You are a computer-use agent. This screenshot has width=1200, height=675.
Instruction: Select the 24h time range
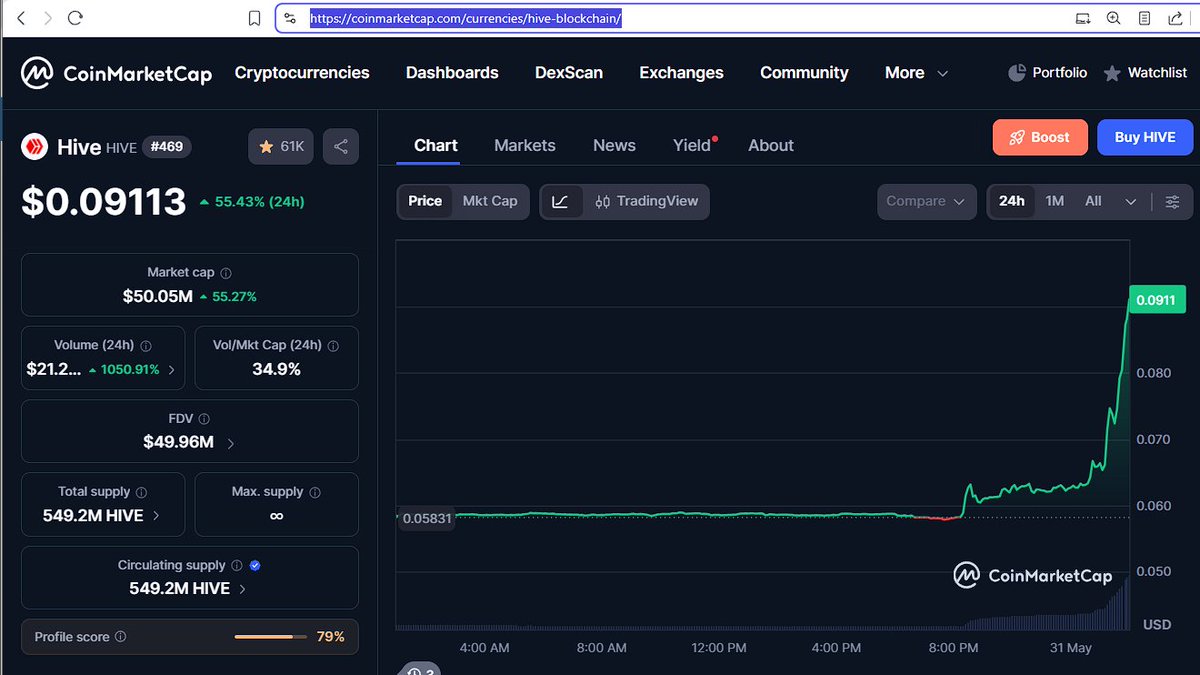click(x=1012, y=201)
